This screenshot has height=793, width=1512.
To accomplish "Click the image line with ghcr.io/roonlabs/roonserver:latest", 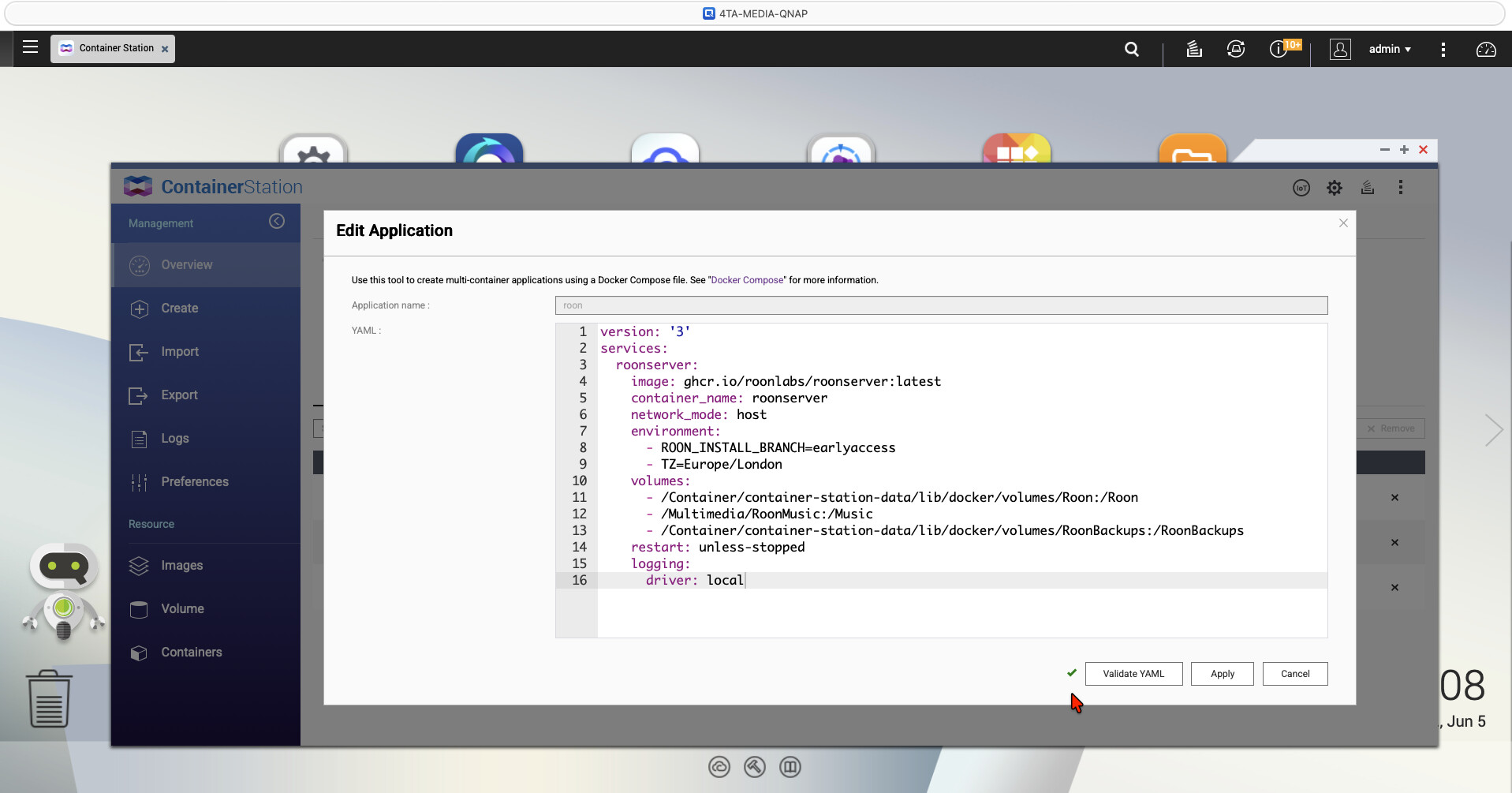I will tap(786, 382).
